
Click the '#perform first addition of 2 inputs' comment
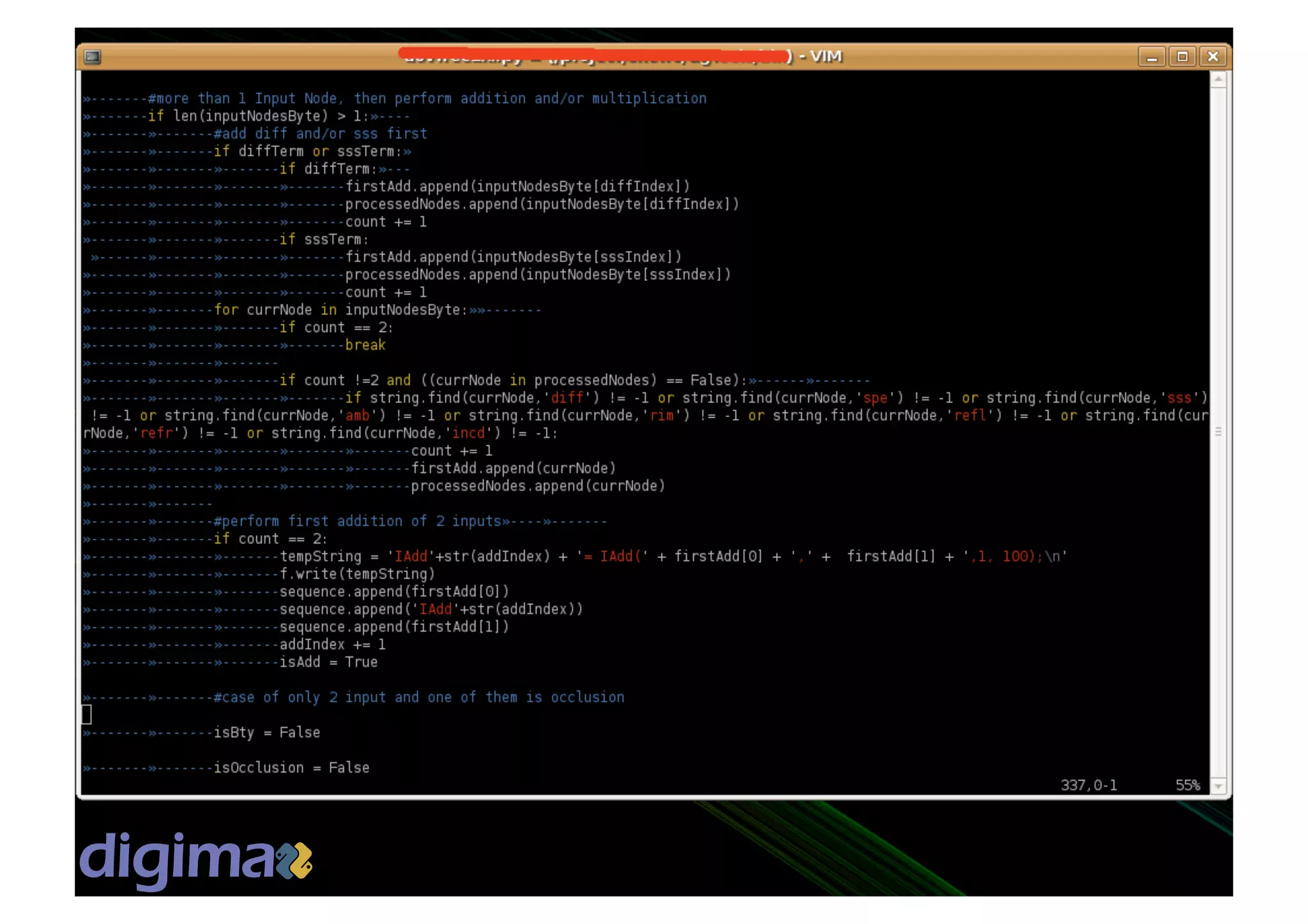[358, 521]
